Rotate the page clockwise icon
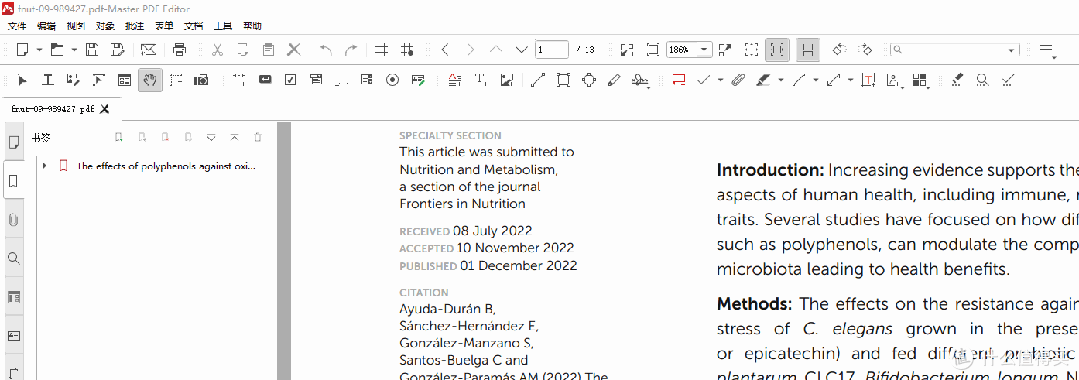The image size is (1079, 380). 865,50
